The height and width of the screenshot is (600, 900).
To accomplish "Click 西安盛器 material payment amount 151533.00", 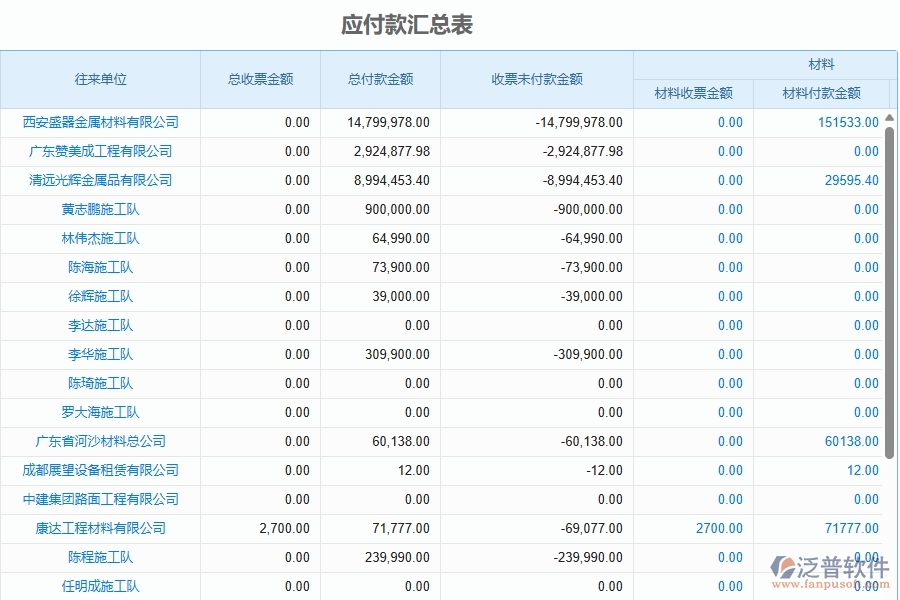I will (x=849, y=122).
